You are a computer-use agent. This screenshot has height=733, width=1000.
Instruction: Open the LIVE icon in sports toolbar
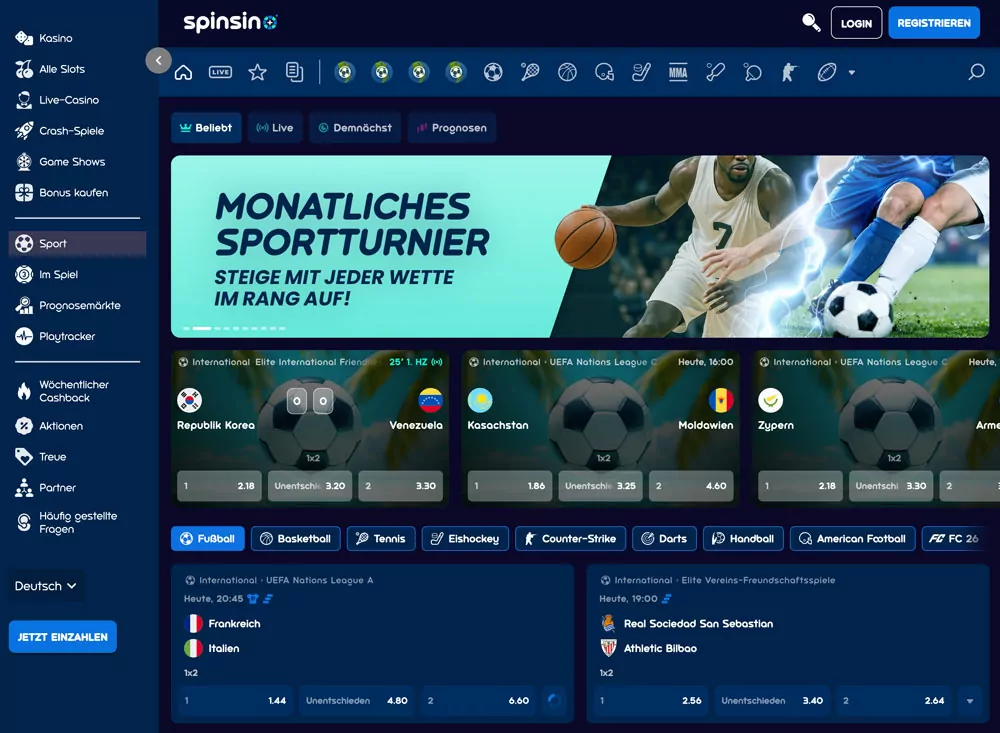[221, 72]
